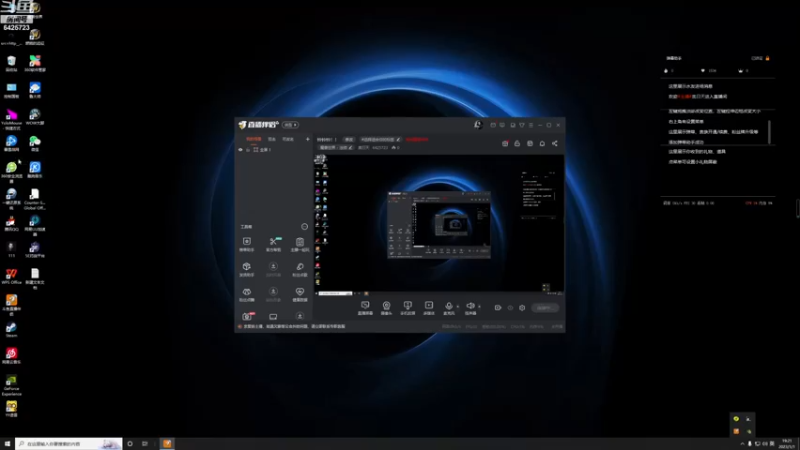The height and width of the screenshot is (450, 800).
Task: Add multimedia source with play icon
Action: 429,308
